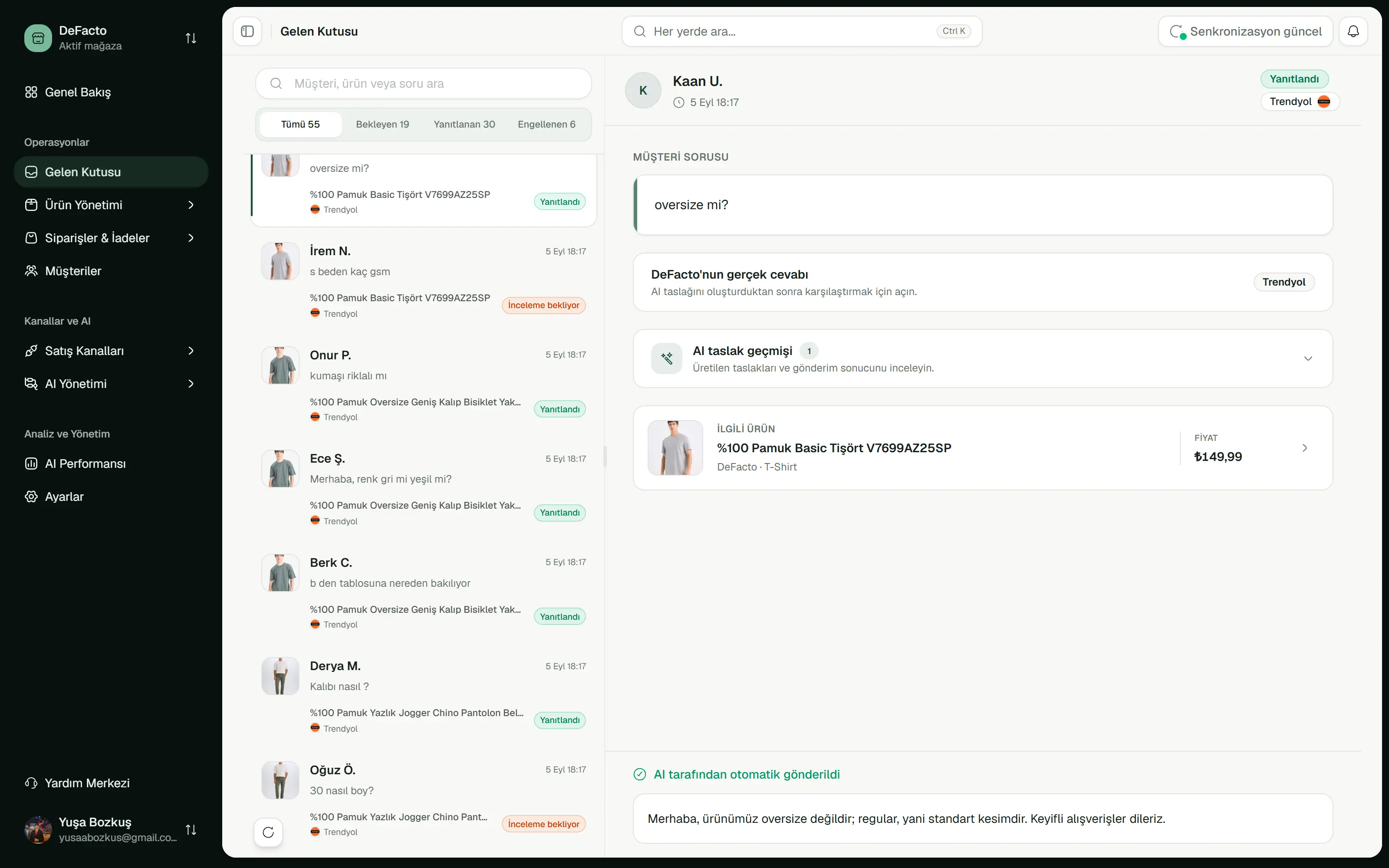Click the Ayarlar gear icon
The height and width of the screenshot is (868, 1389).
31,496
